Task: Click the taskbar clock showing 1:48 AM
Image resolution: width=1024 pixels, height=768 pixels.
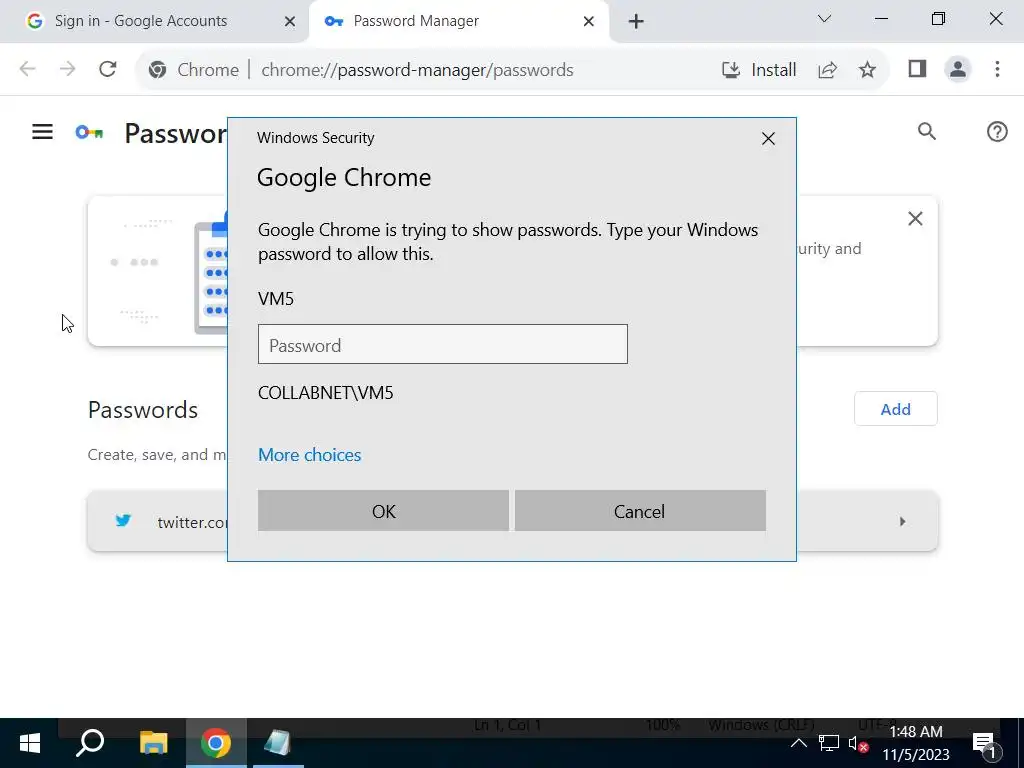Action: pyautogui.click(x=916, y=743)
